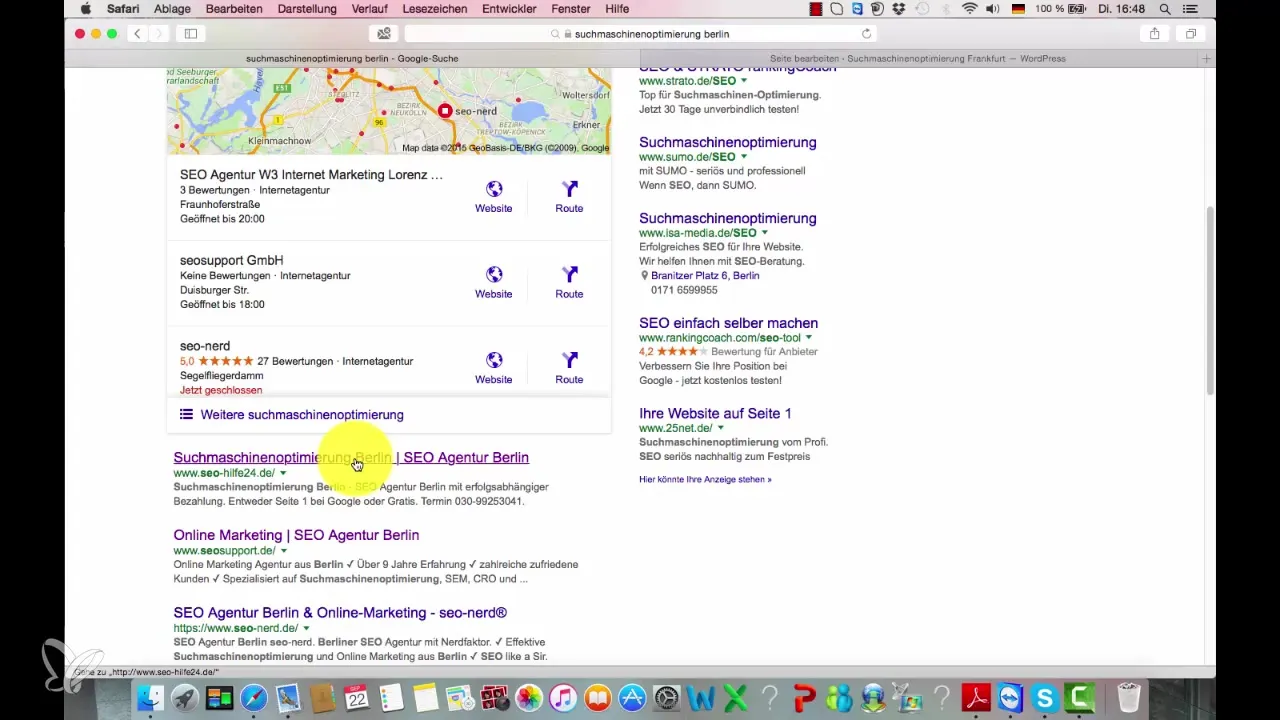Click the page vertical scrollbar

pyautogui.click(x=1210, y=300)
